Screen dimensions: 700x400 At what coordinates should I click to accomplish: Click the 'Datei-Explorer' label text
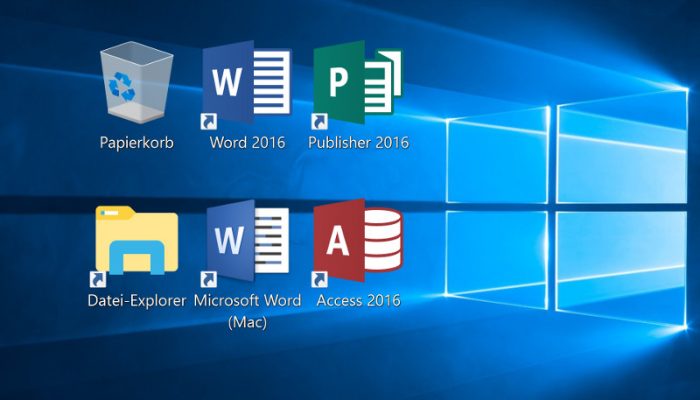[137, 300]
